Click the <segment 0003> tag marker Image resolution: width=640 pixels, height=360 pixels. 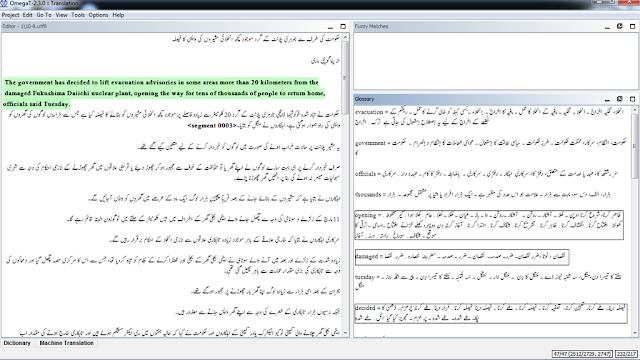tap(212, 125)
